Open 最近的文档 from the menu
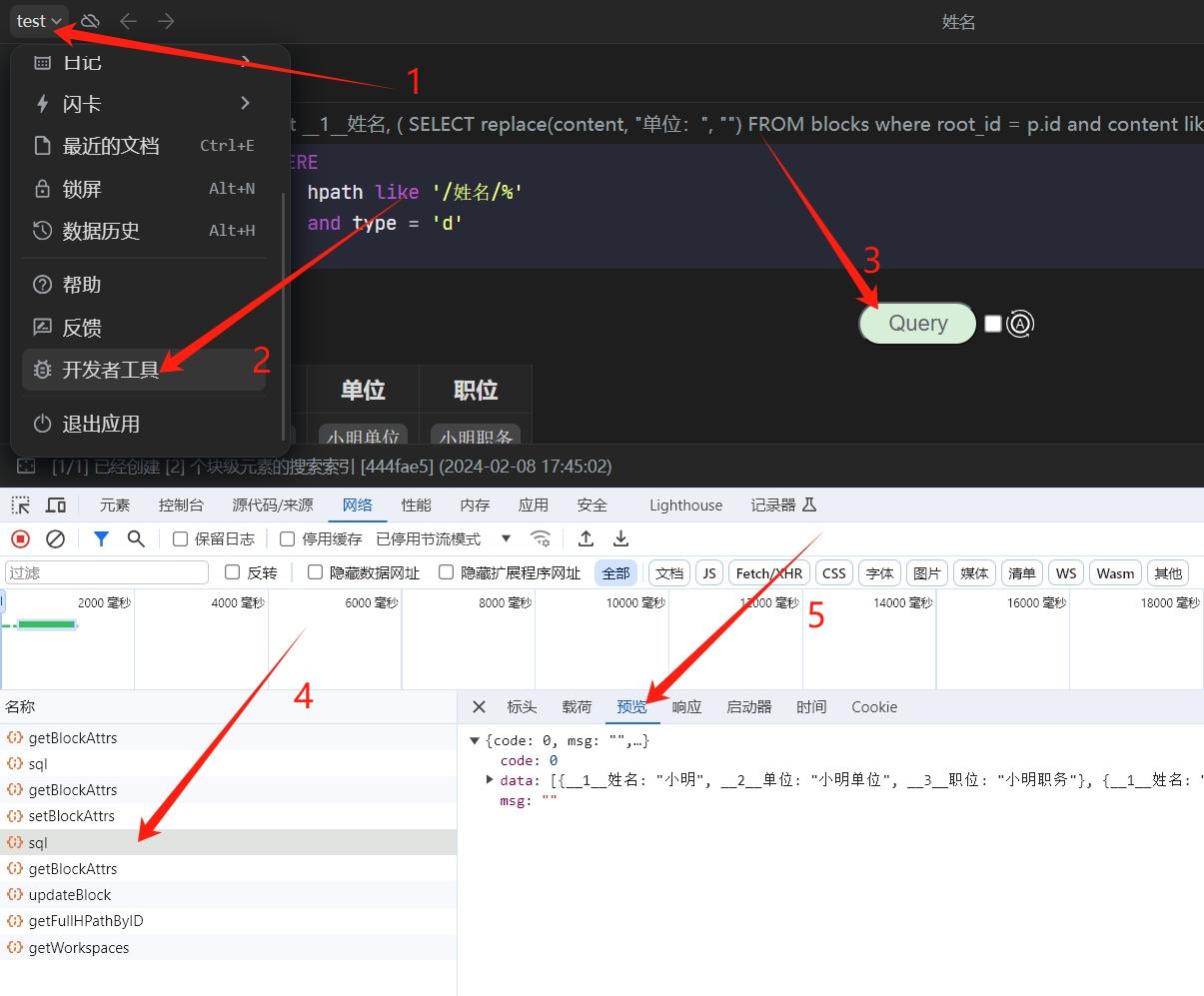Screen dimensions: 1204x996 (x=144, y=146)
